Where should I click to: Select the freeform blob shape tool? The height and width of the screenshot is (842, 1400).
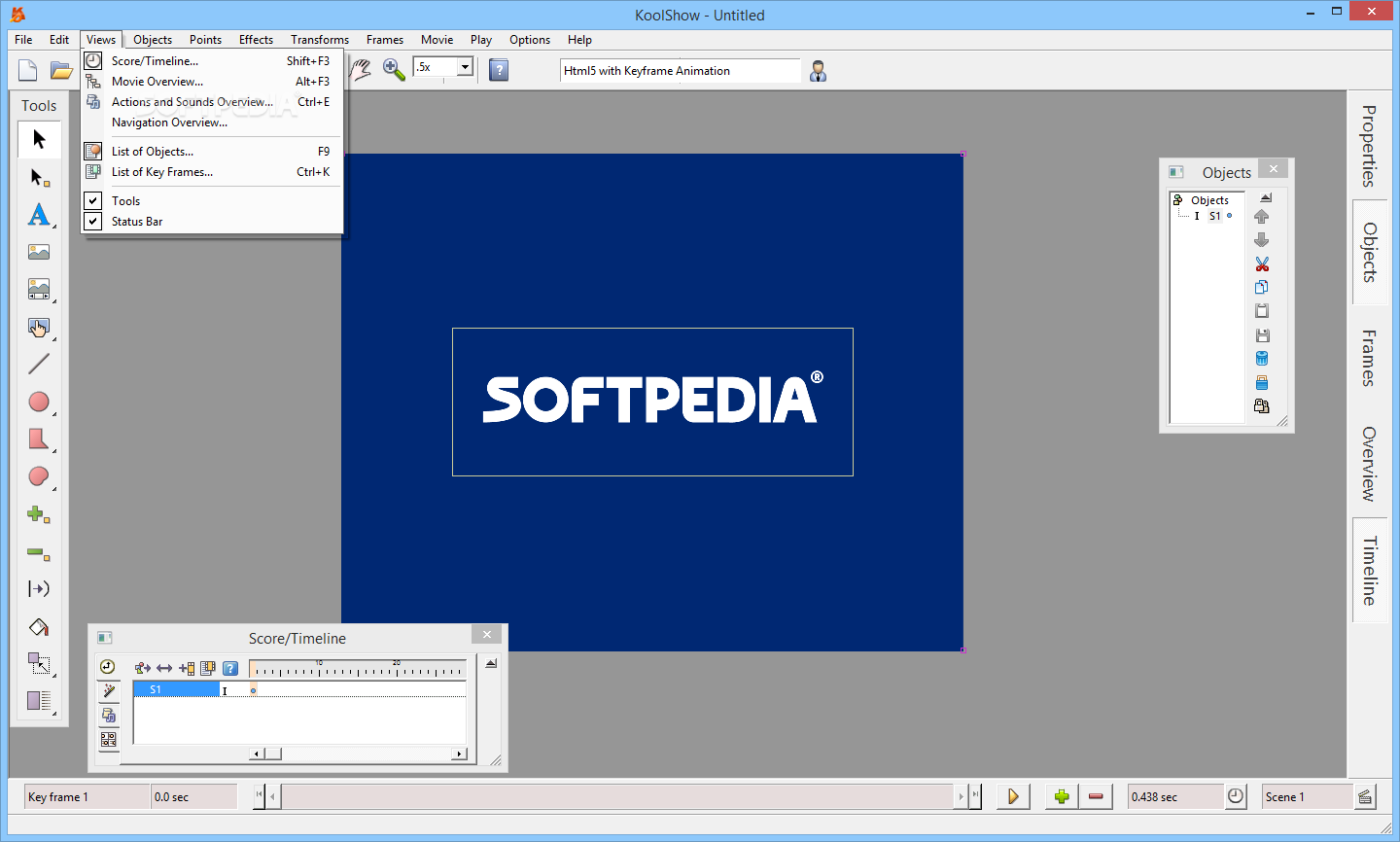[39, 476]
